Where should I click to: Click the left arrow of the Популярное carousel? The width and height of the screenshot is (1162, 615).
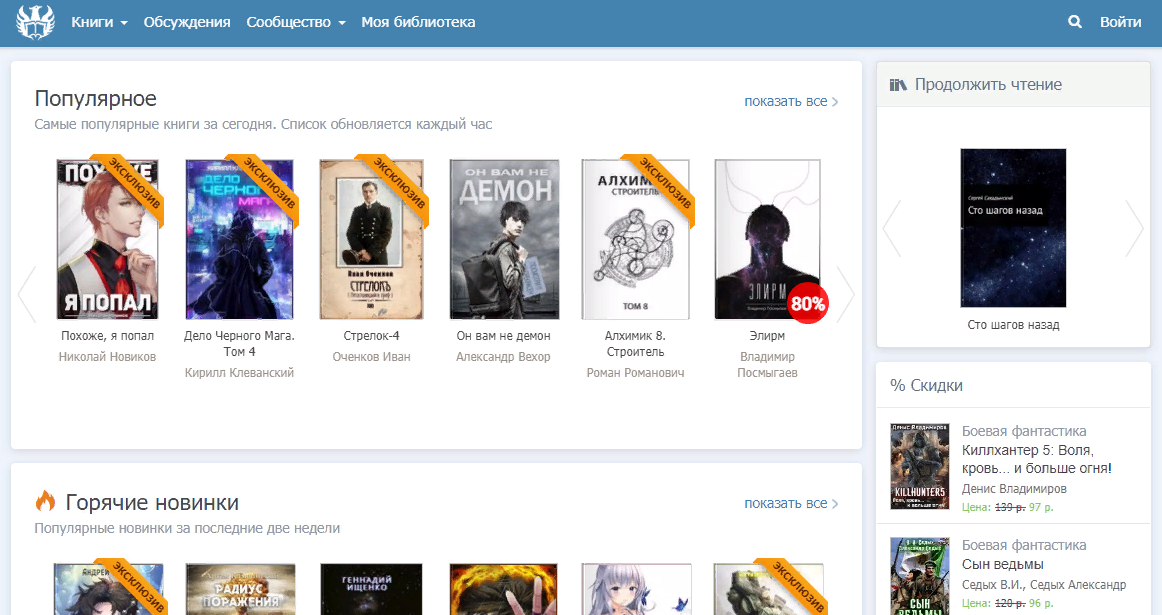(x=25, y=293)
